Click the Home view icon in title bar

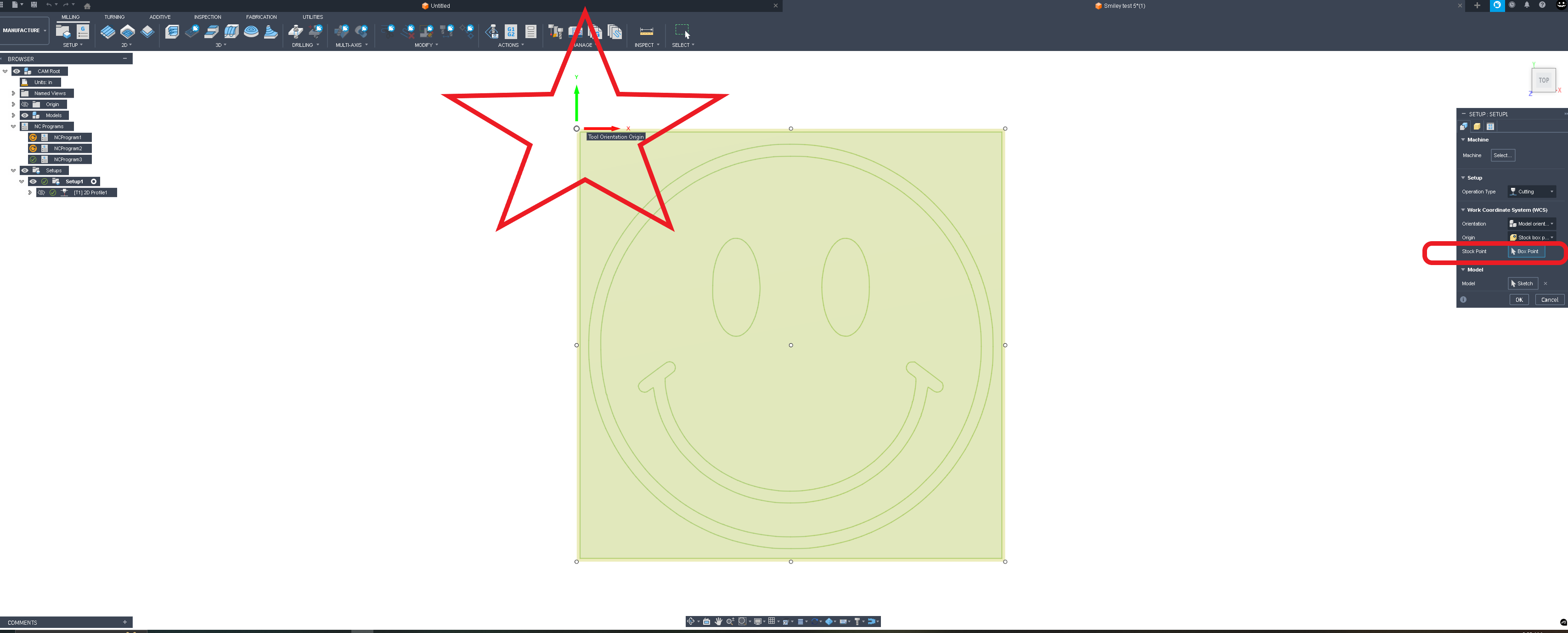(x=87, y=6)
